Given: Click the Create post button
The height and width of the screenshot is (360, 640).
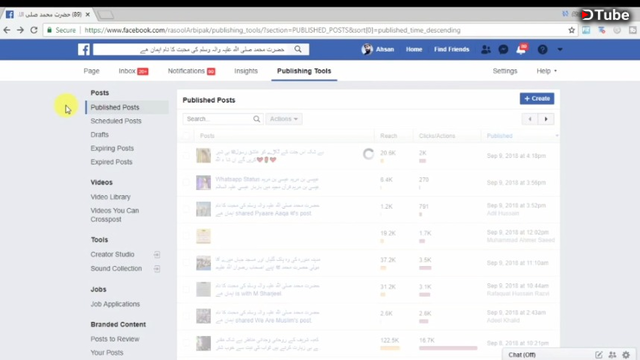Looking at the screenshot, I should click(537, 99).
